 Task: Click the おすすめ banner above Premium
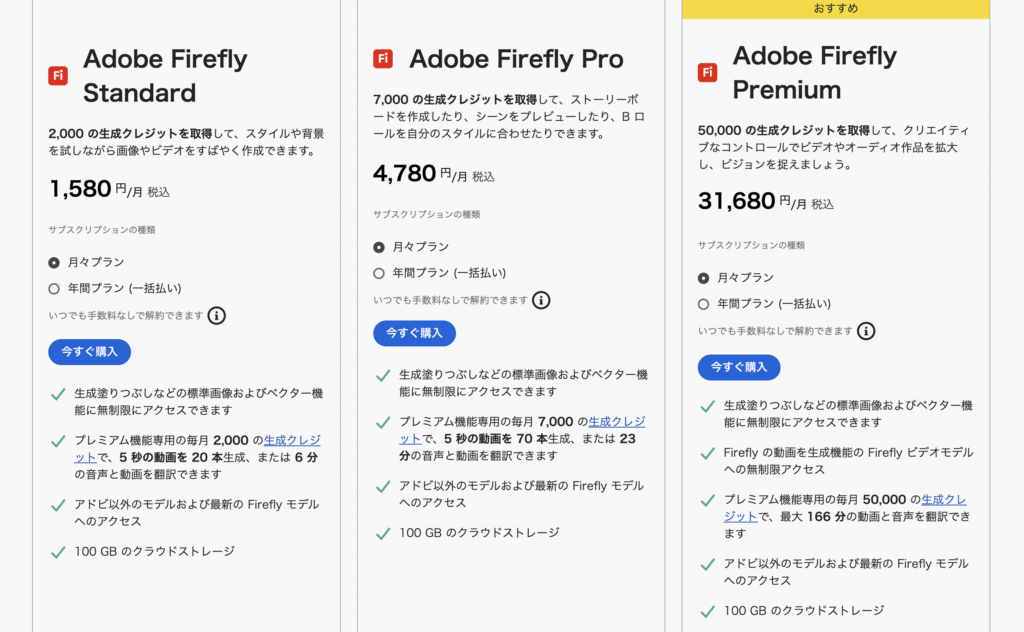point(835,9)
